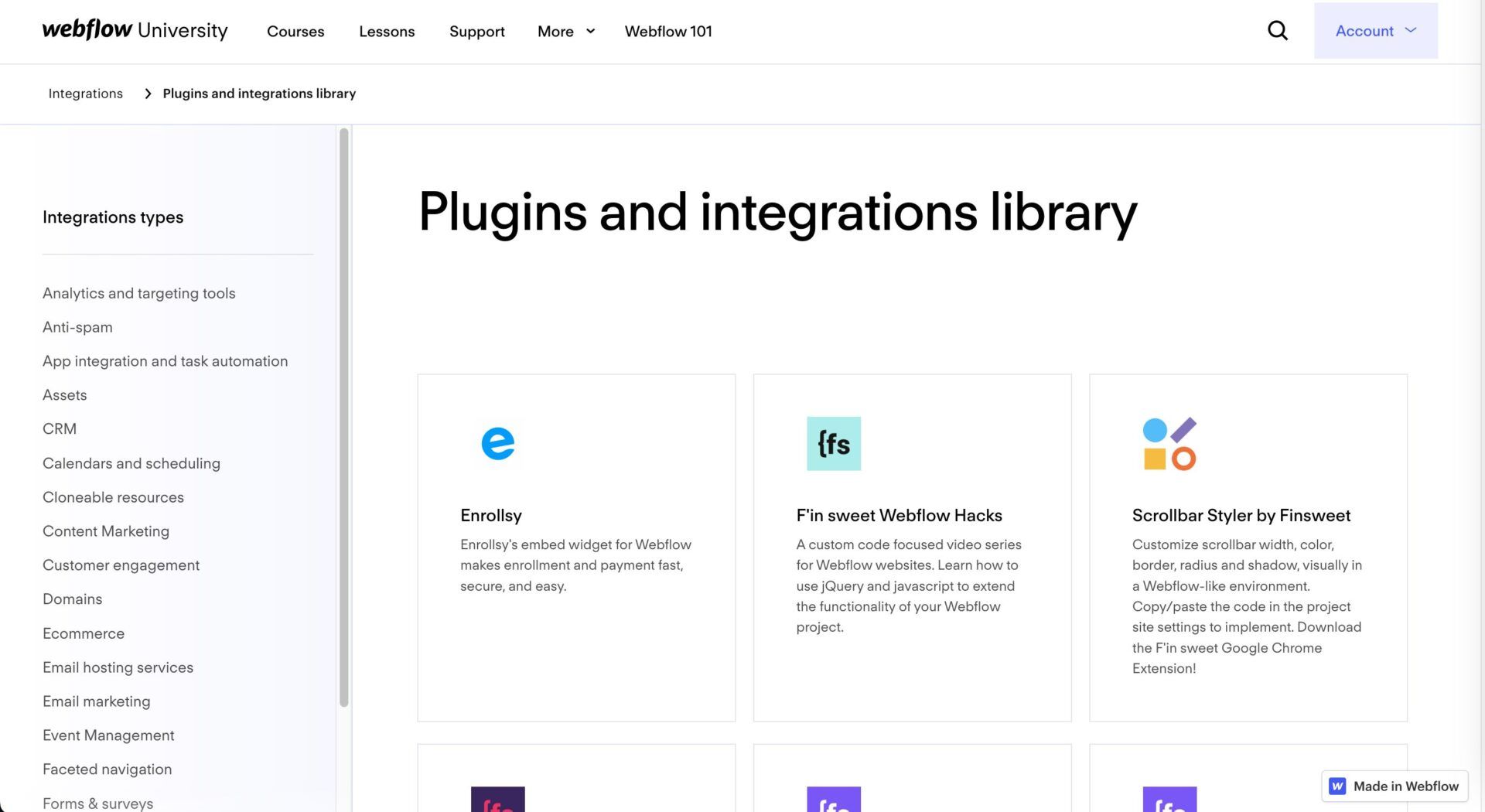Select Ecommerce category
The height and width of the screenshot is (812, 1485).
tap(84, 633)
